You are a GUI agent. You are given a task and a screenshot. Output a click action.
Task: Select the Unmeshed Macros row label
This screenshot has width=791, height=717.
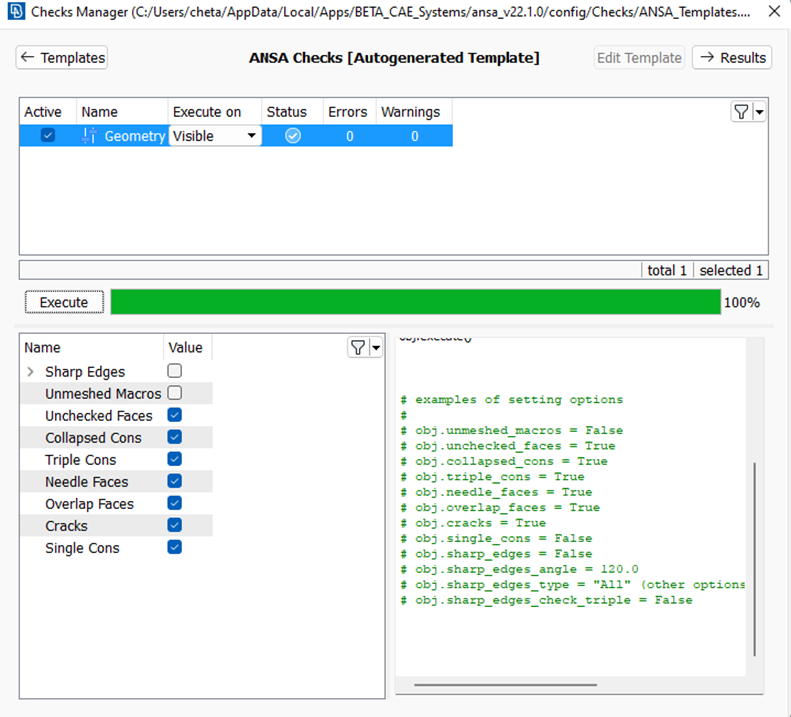coord(103,394)
